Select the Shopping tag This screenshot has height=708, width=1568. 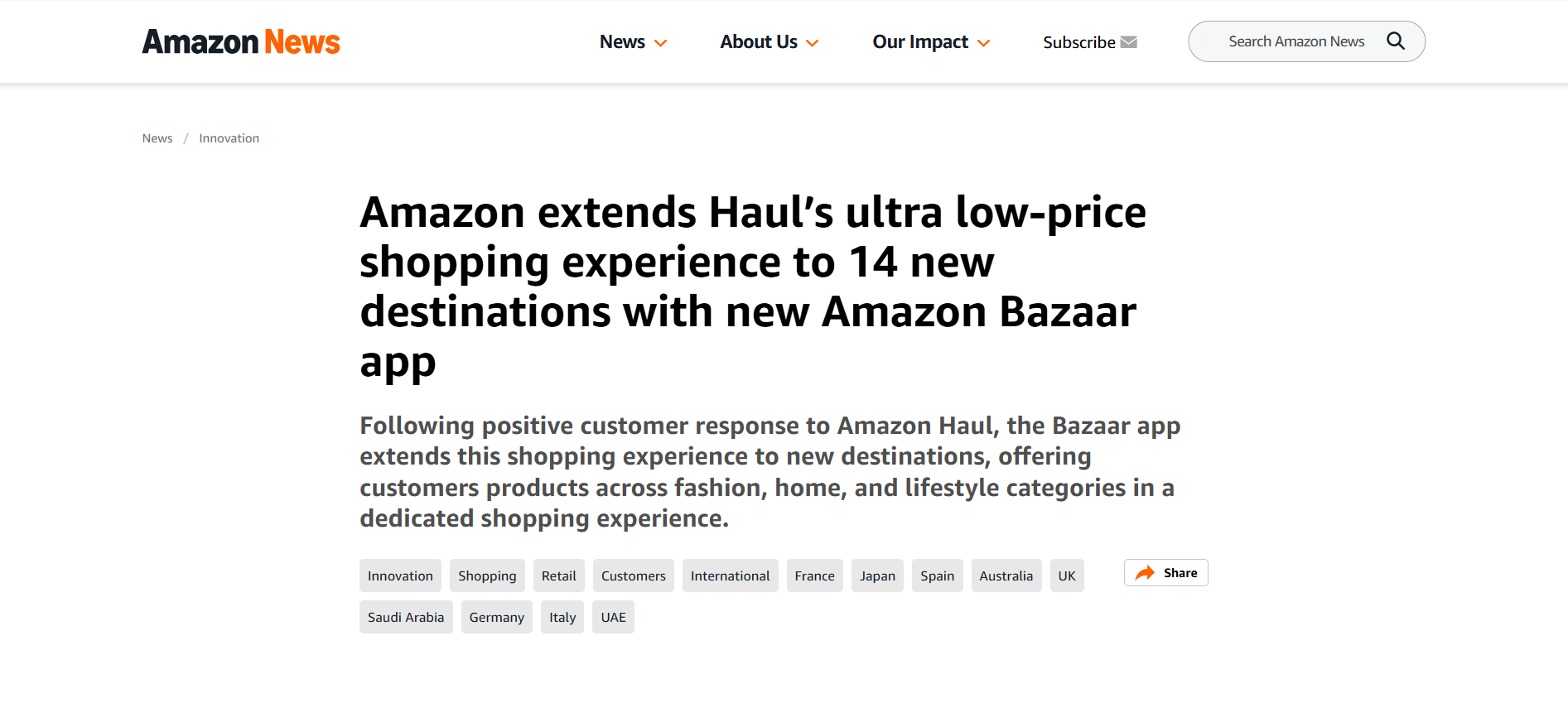tap(487, 576)
